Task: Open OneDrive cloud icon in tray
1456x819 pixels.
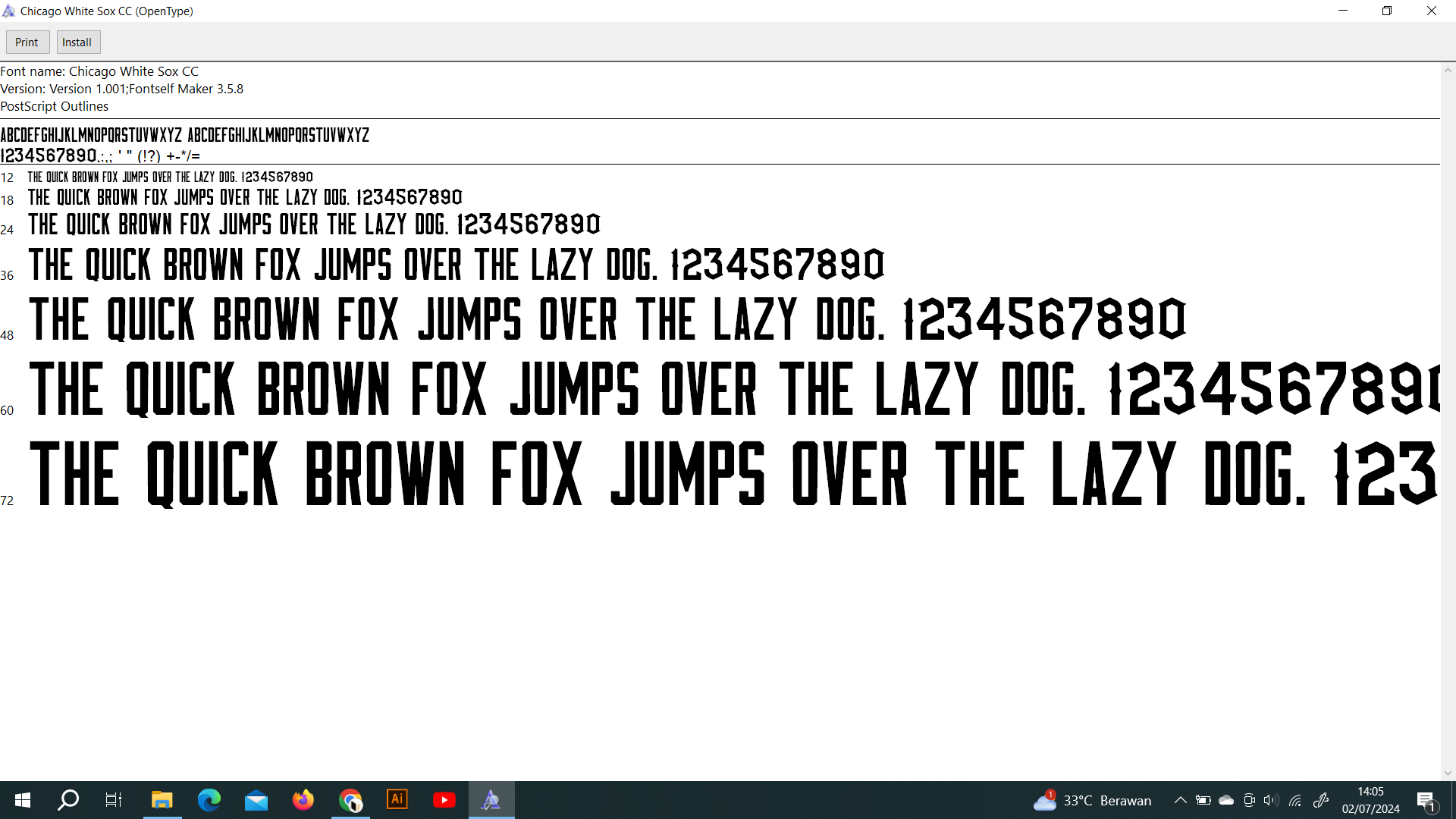Action: [1226, 800]
